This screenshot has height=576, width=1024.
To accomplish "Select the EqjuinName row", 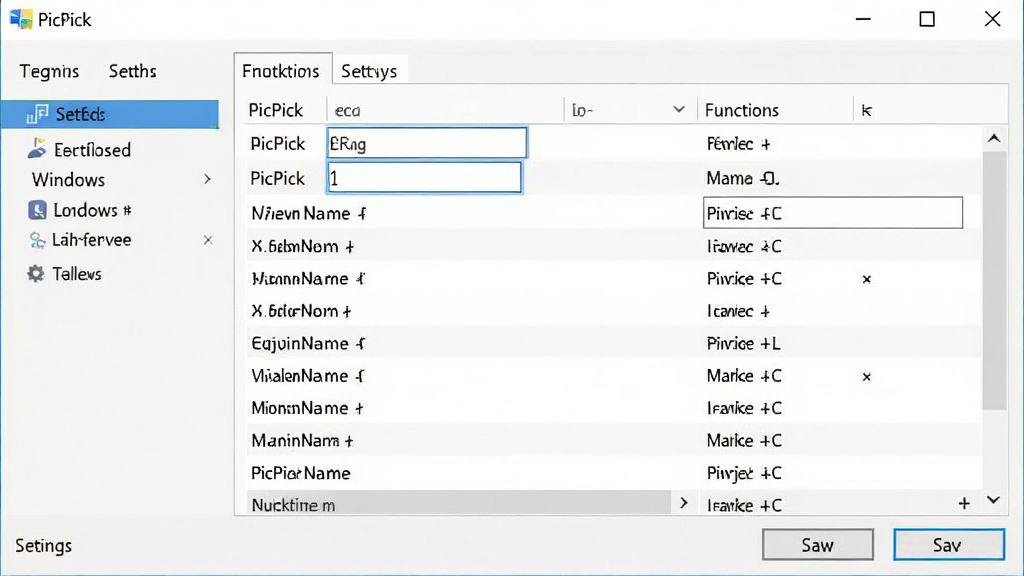I will 613,344.
